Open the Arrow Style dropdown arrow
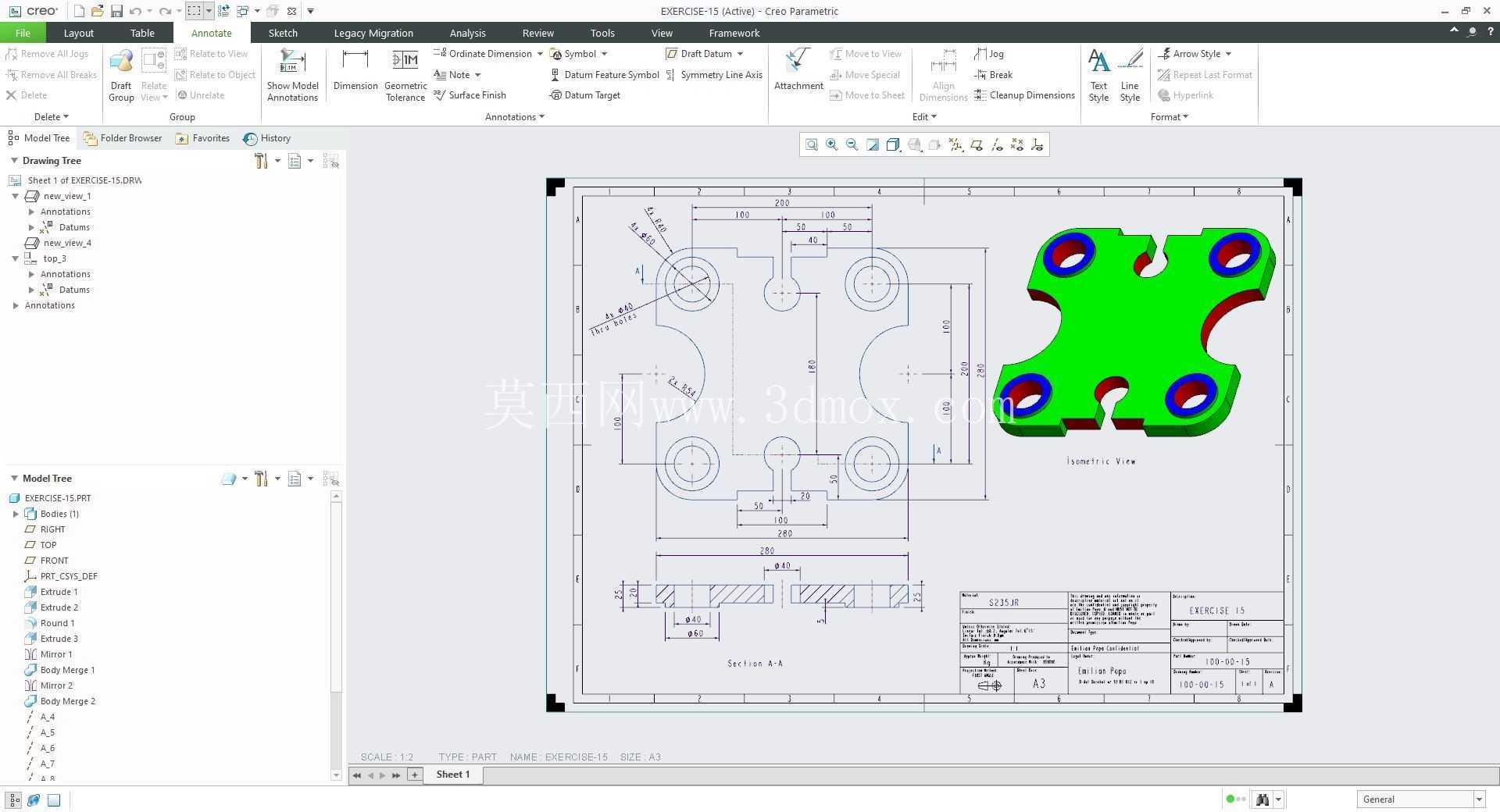Screen dimensions: 1500x812 pos(1228,54)
